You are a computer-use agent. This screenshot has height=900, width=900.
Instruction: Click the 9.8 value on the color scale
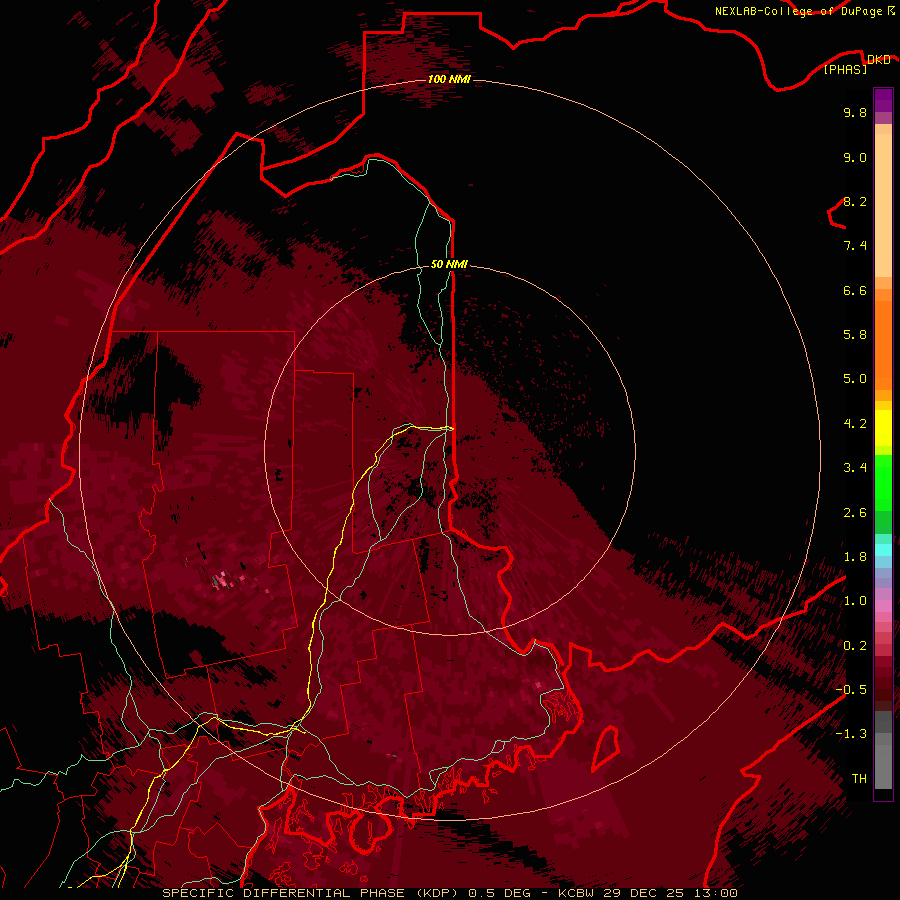click(855, 112)
